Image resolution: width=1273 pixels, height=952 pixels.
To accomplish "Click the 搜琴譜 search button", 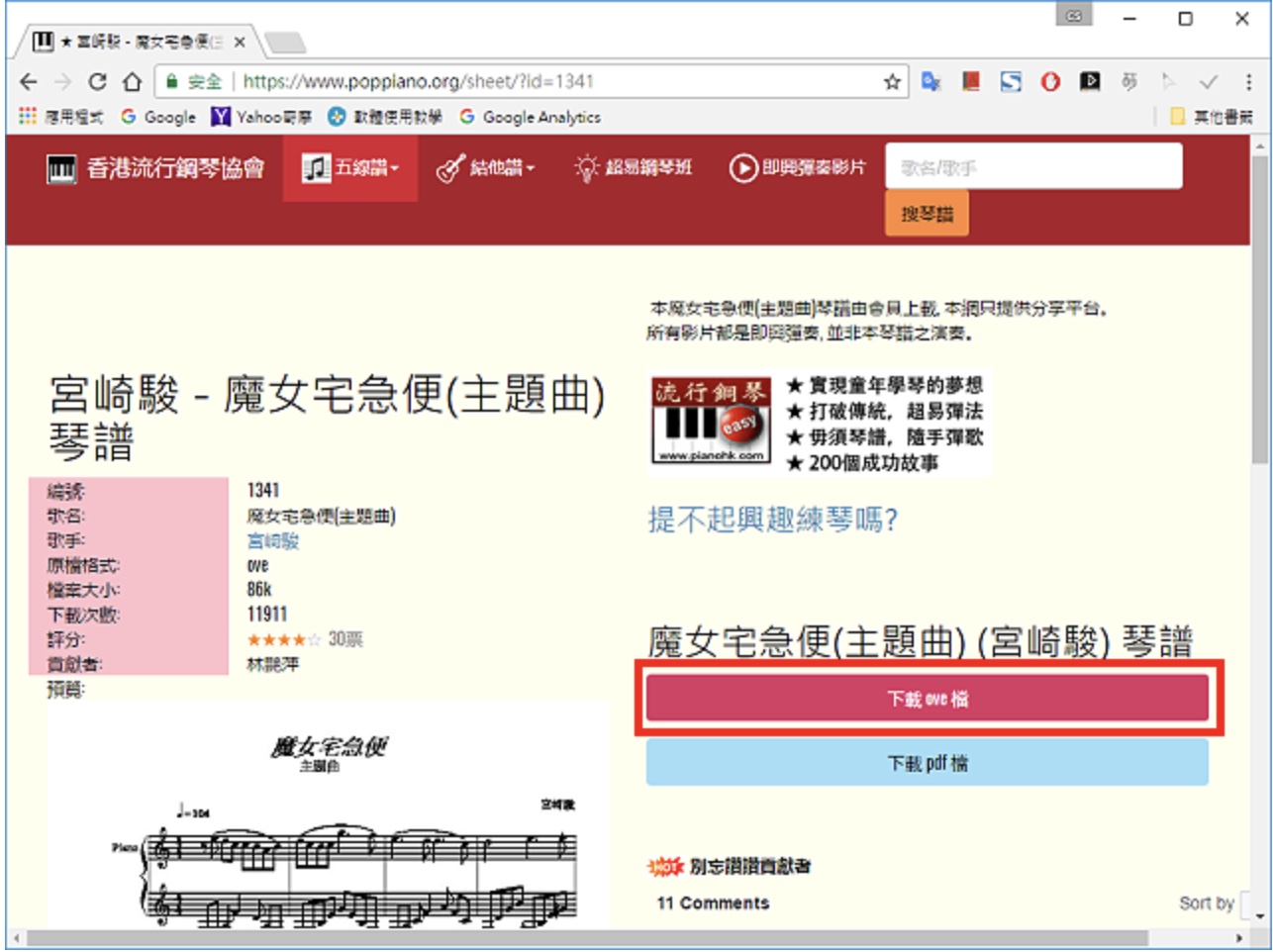I will [x=927, y=214].
